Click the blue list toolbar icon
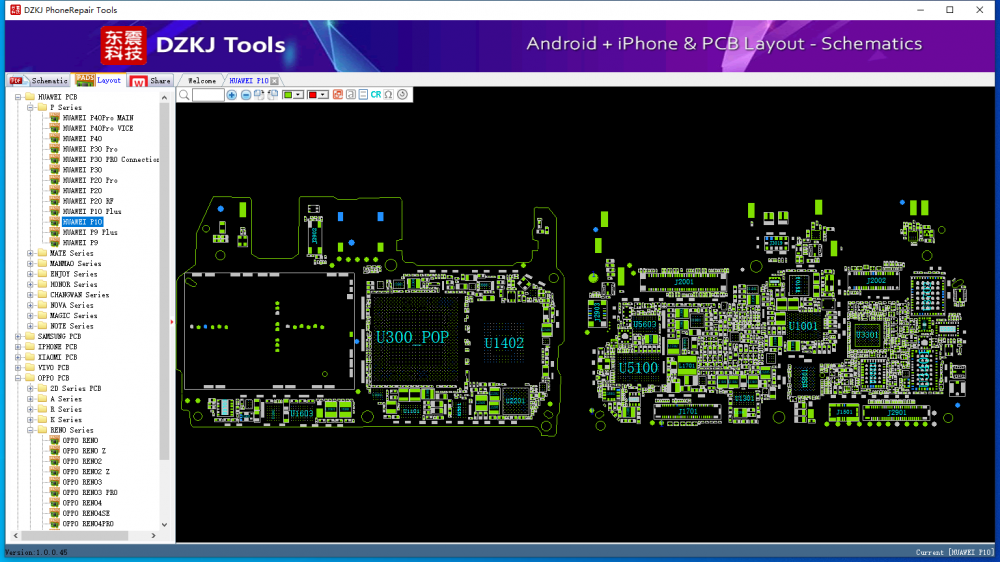Screen dimensions: 1000x562 363,95
